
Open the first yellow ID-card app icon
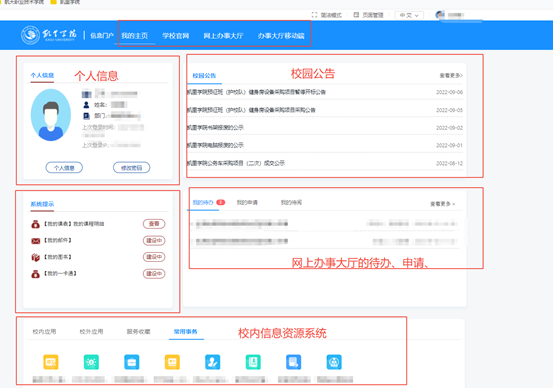[x=51, y=362]
